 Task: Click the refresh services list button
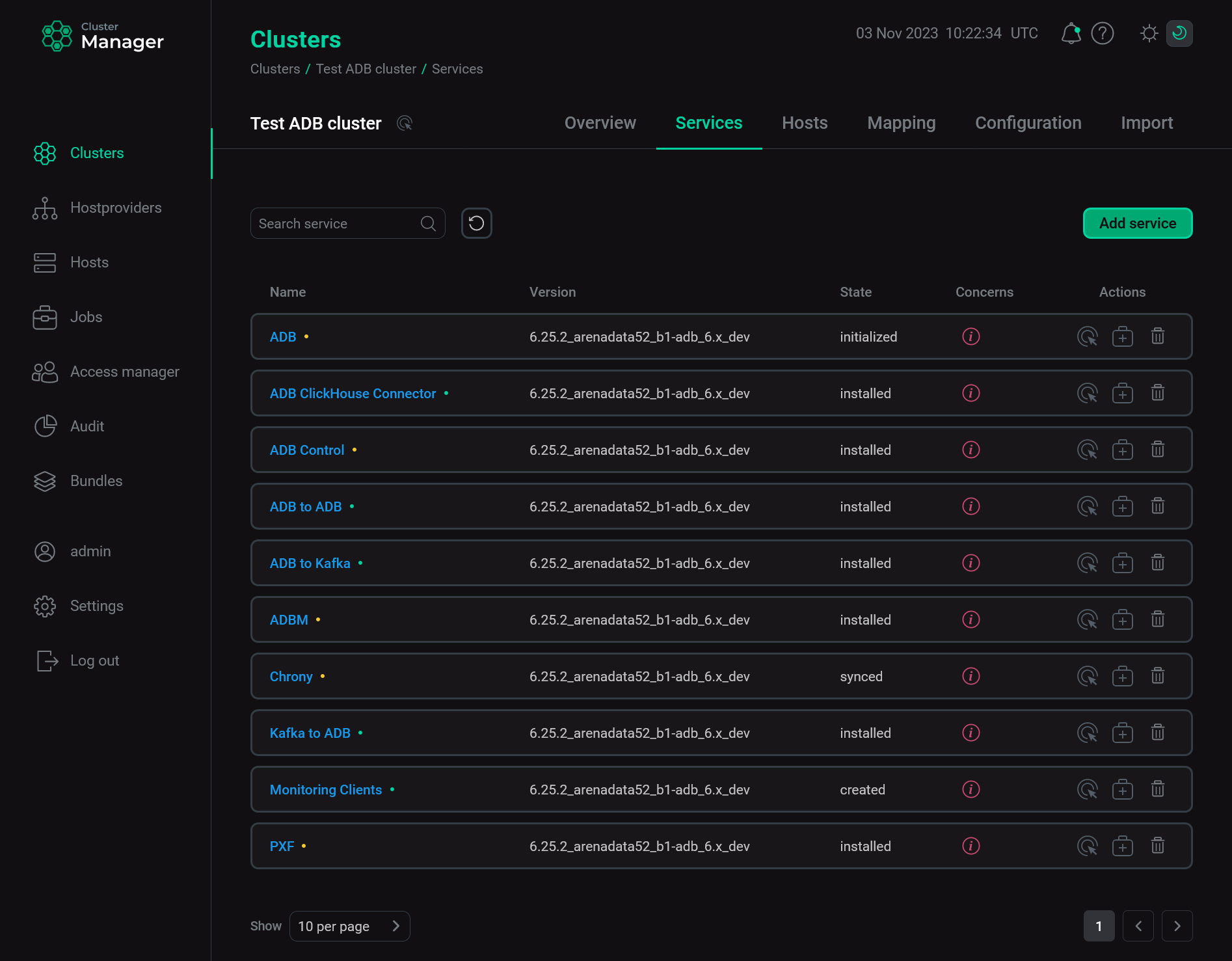click(x=477, y=223)
